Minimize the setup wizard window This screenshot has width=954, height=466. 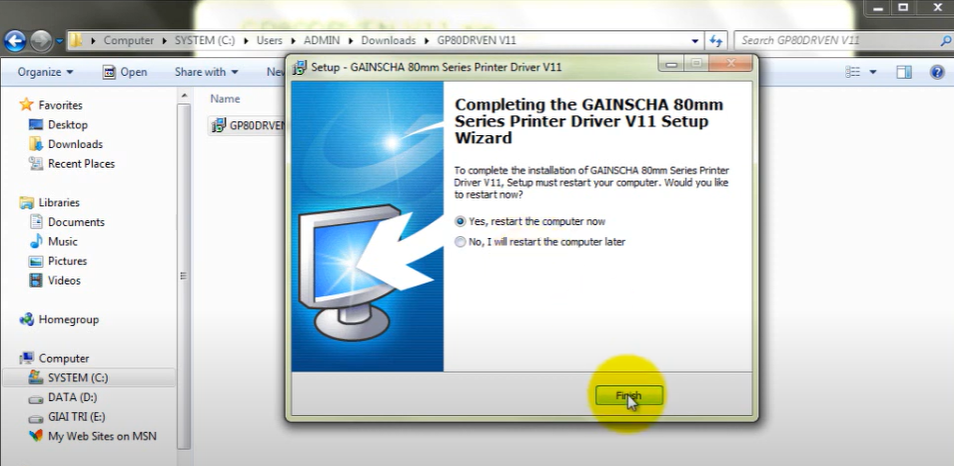tap(673, 63)
